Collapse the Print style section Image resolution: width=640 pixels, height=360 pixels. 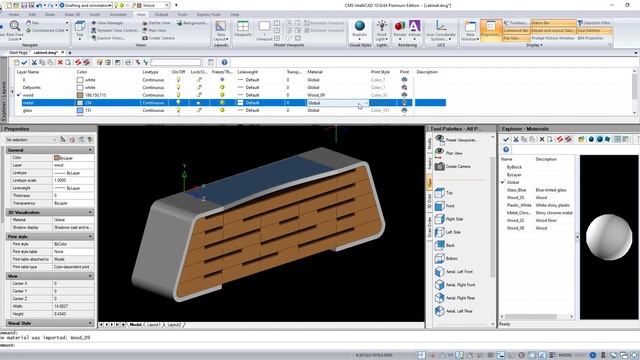pyautogui.click(x=90, y=236)
